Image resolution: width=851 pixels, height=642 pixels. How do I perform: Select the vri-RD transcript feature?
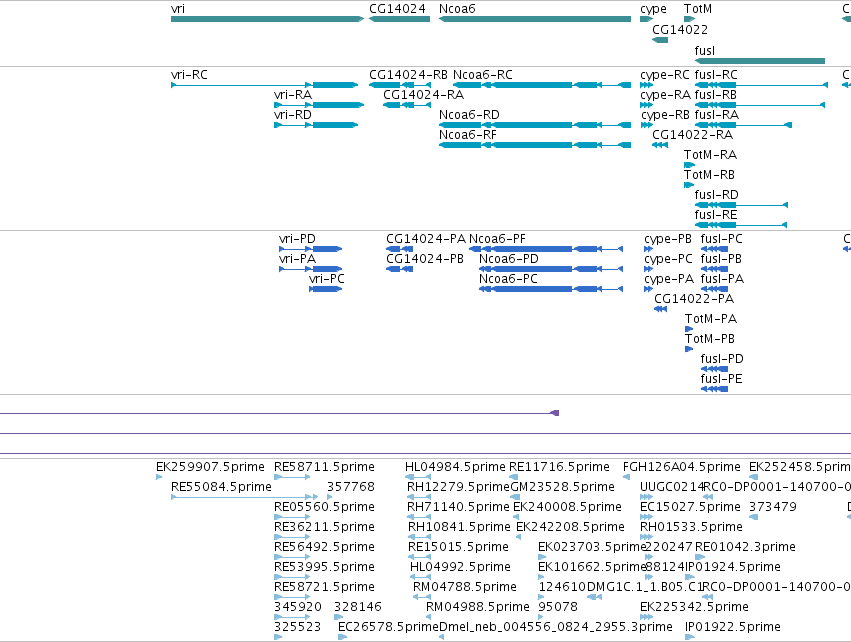click(316, 125)
